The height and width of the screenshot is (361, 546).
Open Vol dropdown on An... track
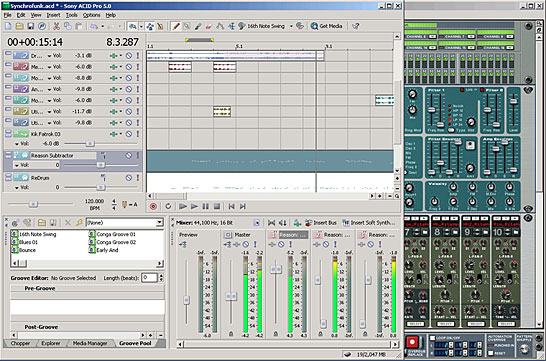[x=49, y=89]
